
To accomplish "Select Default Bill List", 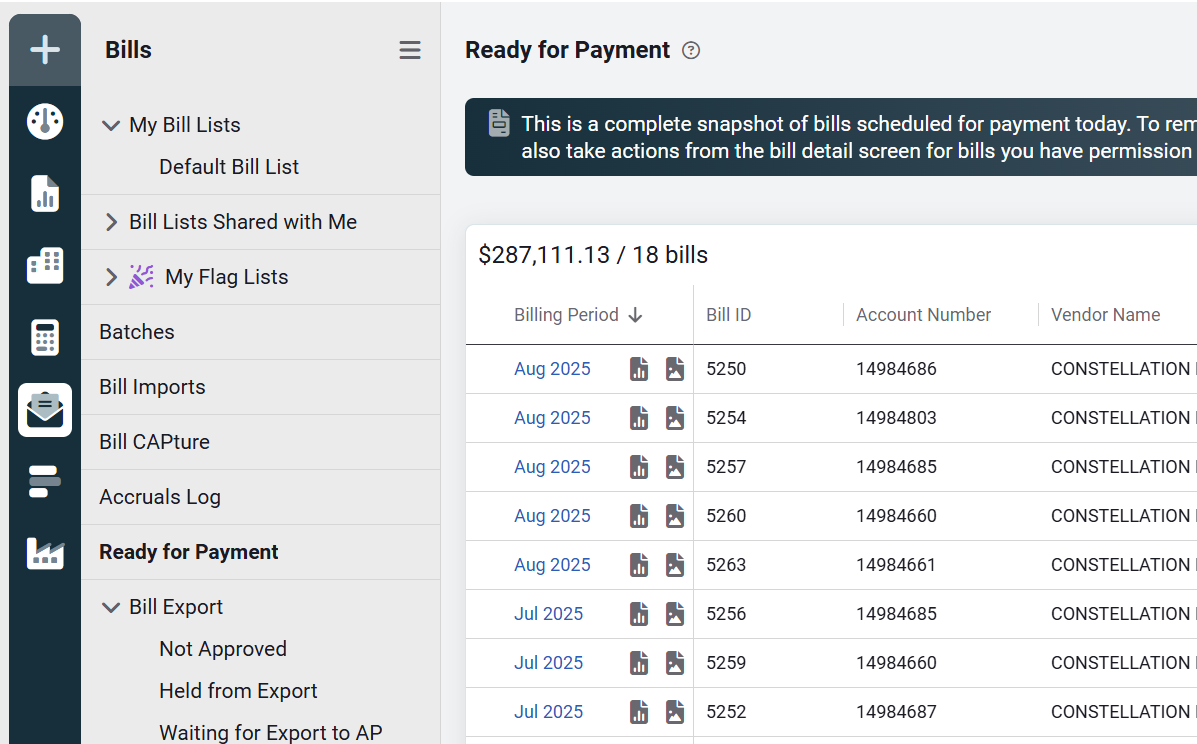I will click(x=229, y=166).
